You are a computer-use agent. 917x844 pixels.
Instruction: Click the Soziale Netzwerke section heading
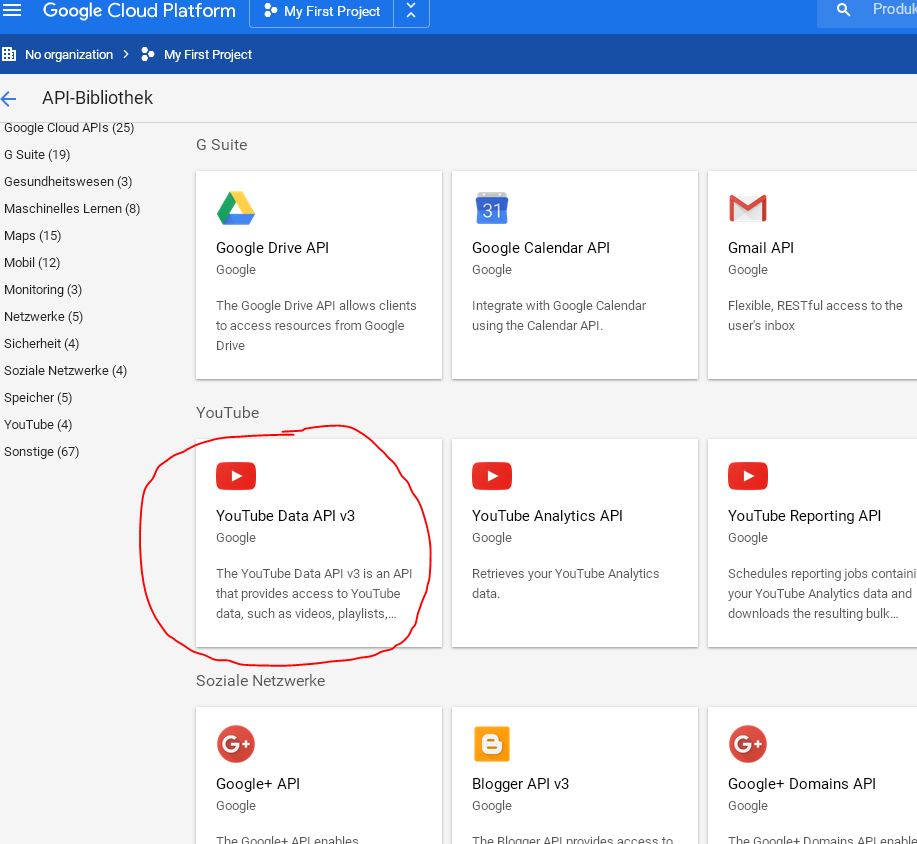260,681
